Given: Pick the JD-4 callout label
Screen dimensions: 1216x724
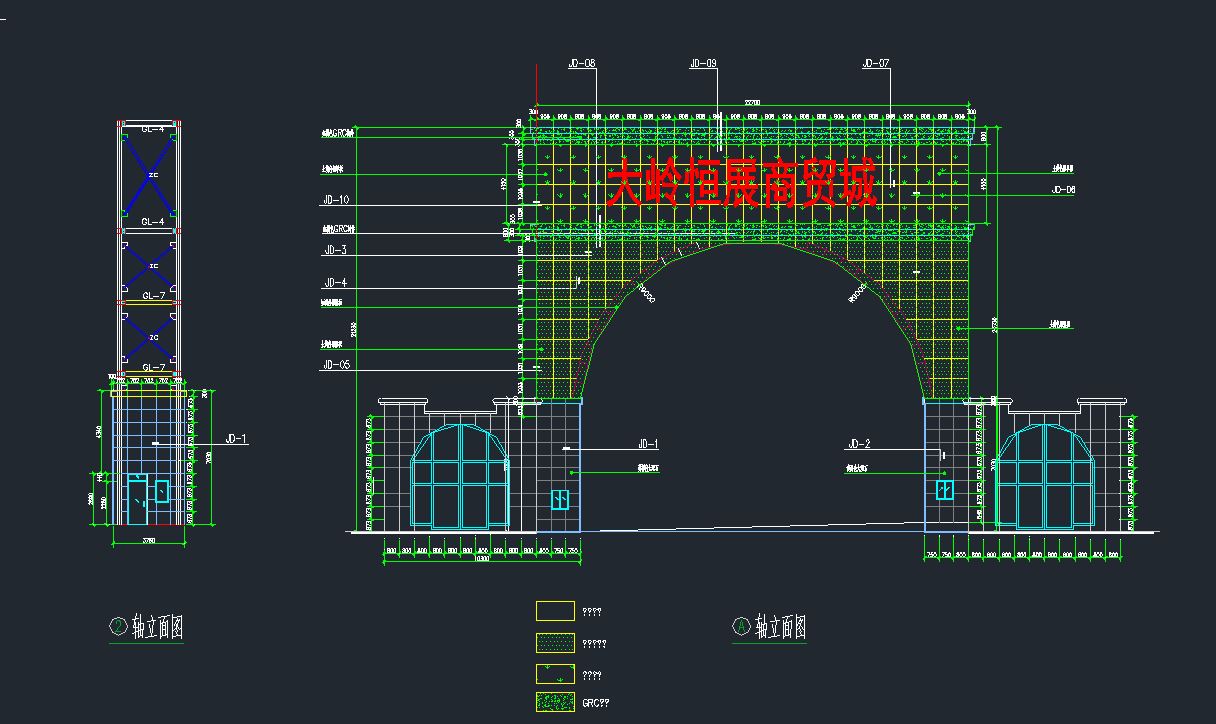Looking at the screenshot, I should point(335,283).
